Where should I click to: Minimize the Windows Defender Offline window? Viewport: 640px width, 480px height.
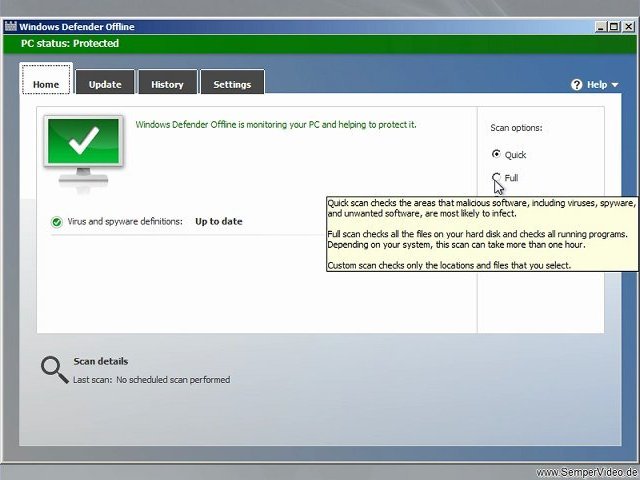600,27
